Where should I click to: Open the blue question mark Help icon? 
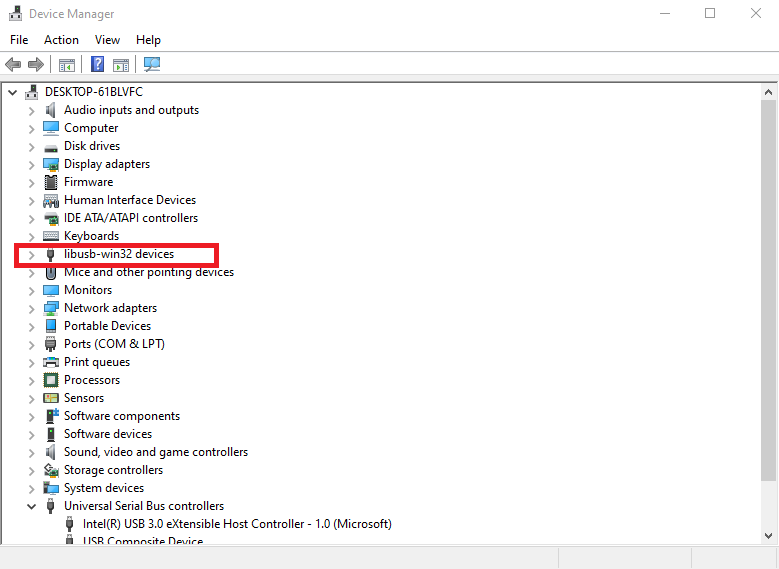tap(97, 64)
